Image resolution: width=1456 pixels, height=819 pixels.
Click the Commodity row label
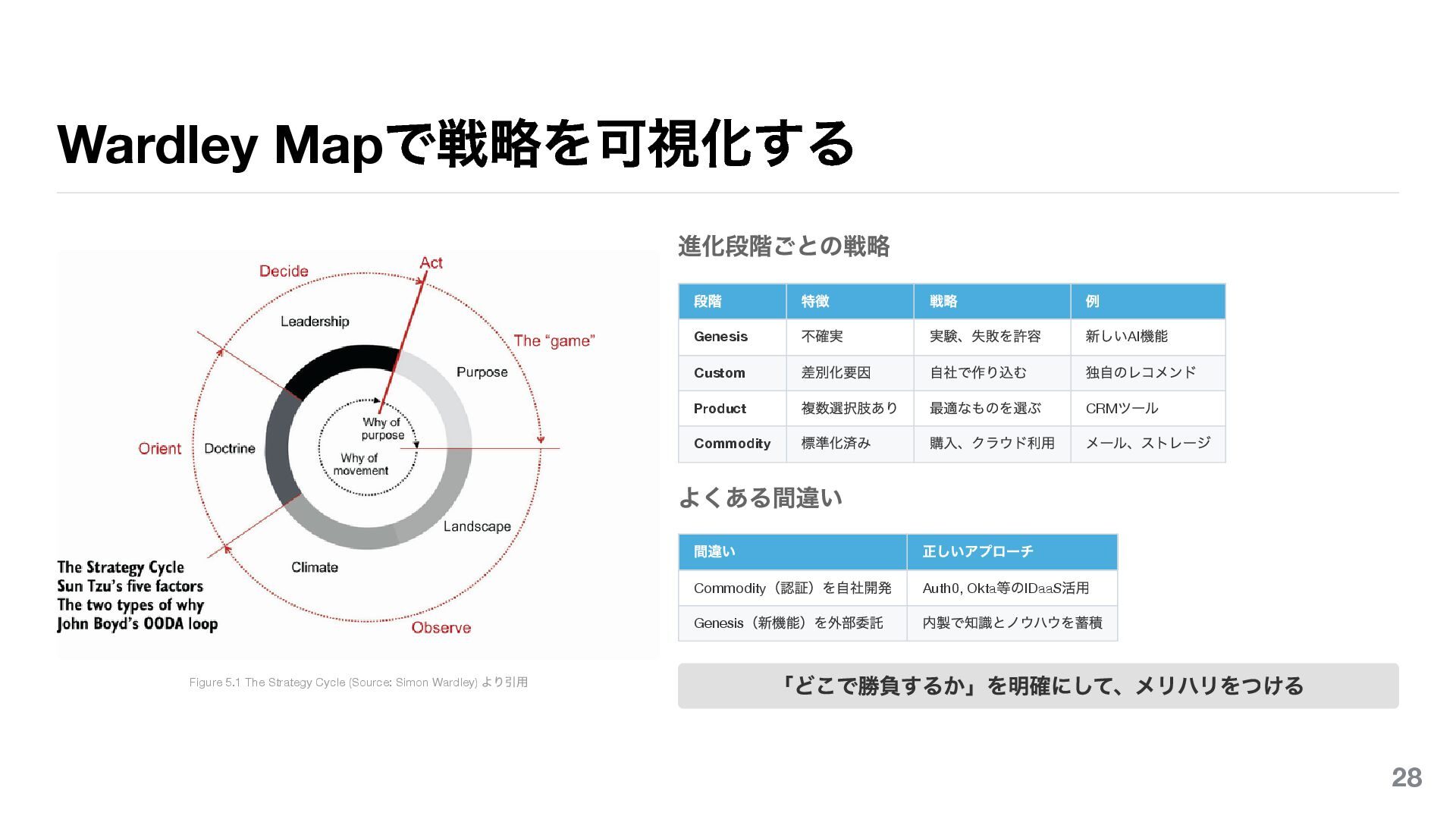(732, 444)
